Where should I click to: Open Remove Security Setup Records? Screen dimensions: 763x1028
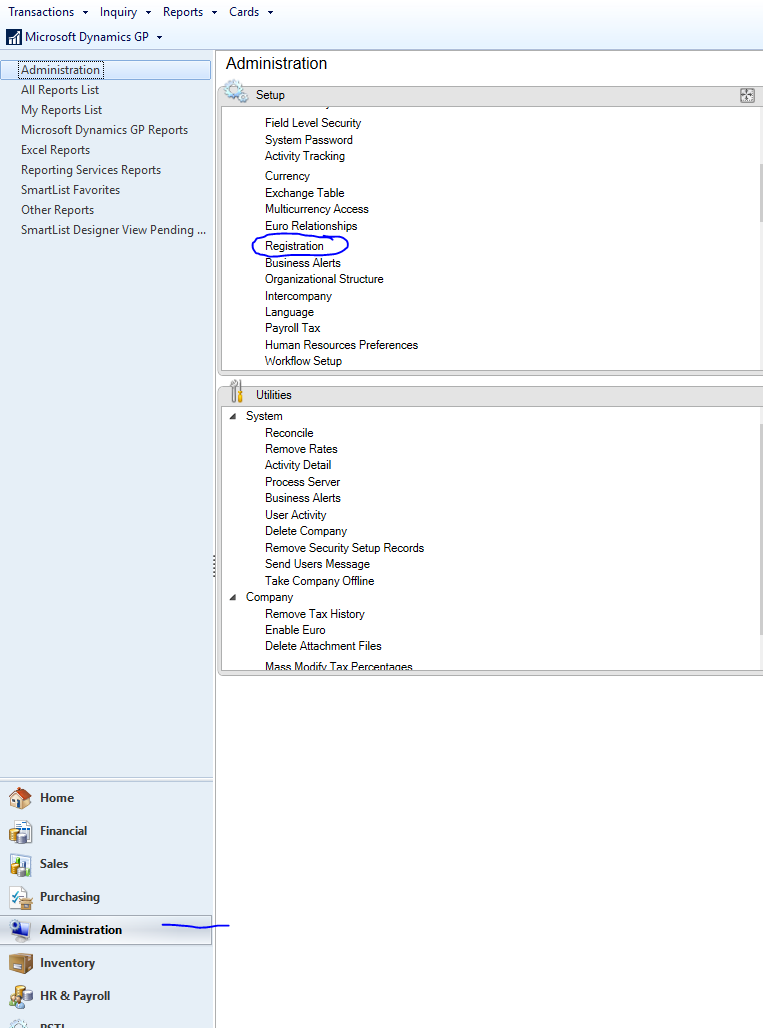(x=344, y=548)
